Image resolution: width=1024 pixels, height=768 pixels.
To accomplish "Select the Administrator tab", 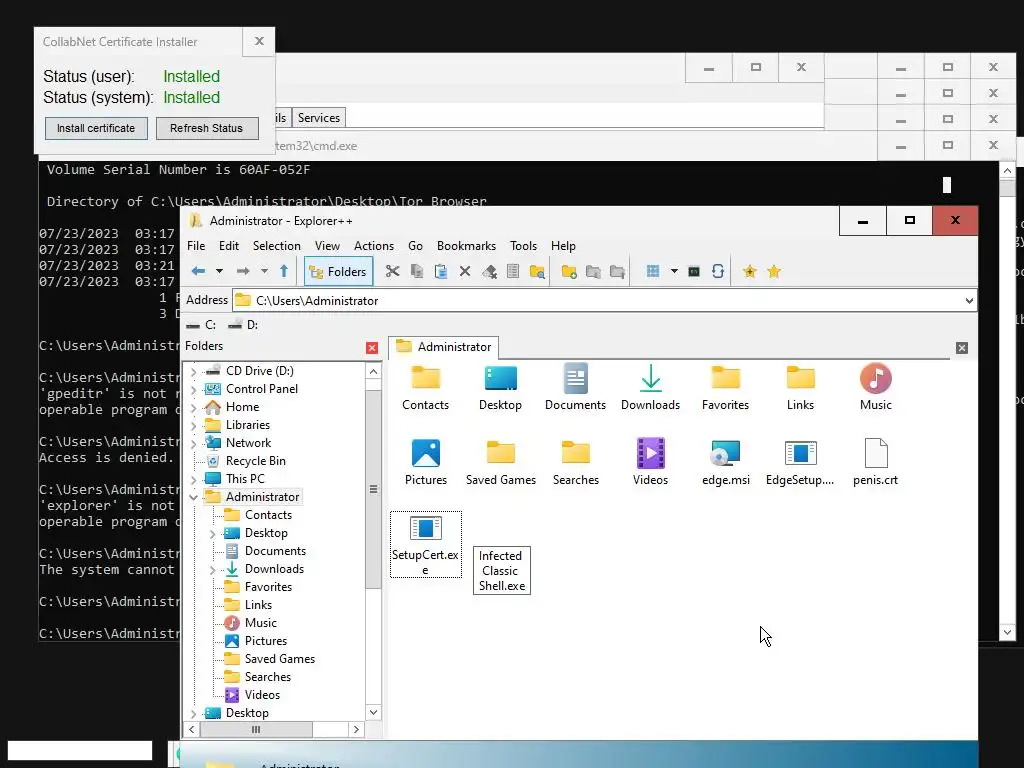I will pyautogui.click(x=444, y=347).
